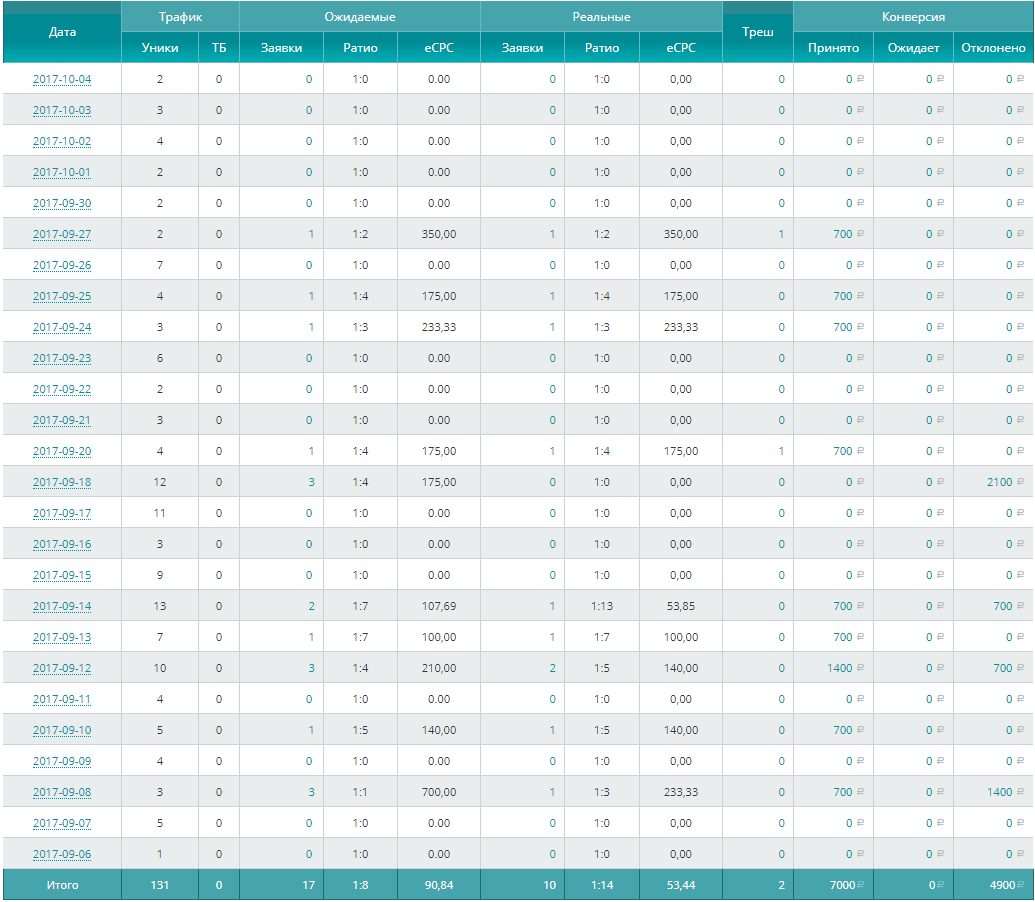This screenshot has width=1035, height=902.
Task: Open the 2017-09-24 date link
Action: coord(62,327)
